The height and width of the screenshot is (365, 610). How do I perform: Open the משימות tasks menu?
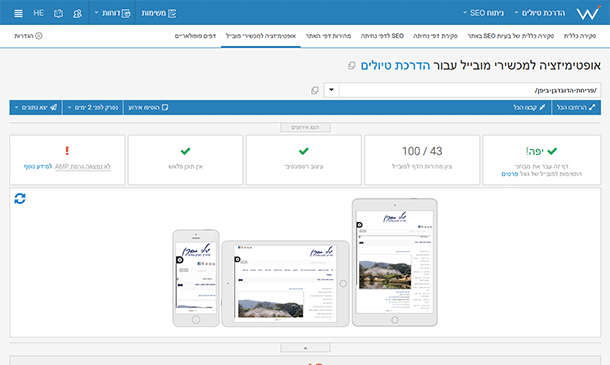pos(159,13)
